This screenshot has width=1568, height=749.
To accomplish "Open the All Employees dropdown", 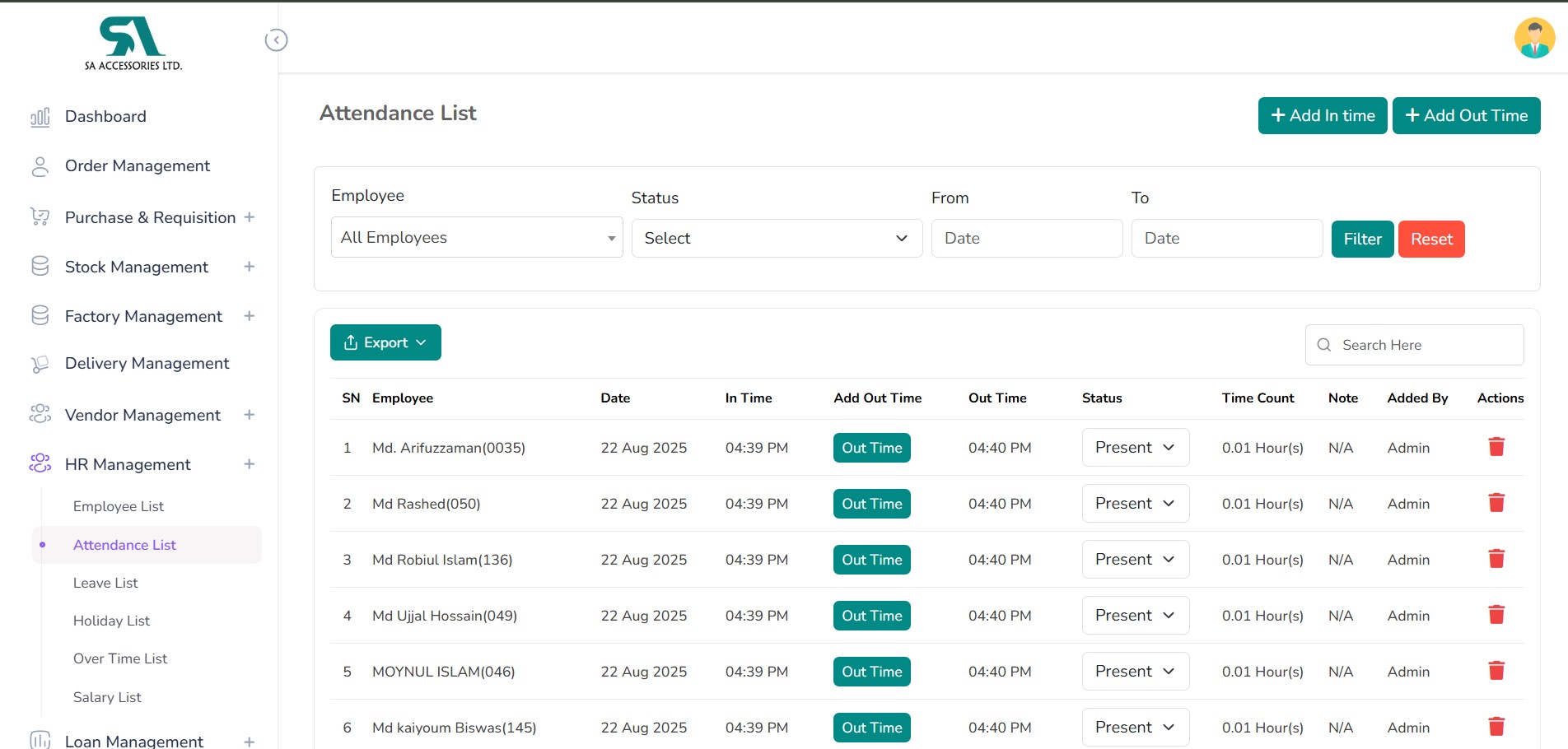I will 476,238.
